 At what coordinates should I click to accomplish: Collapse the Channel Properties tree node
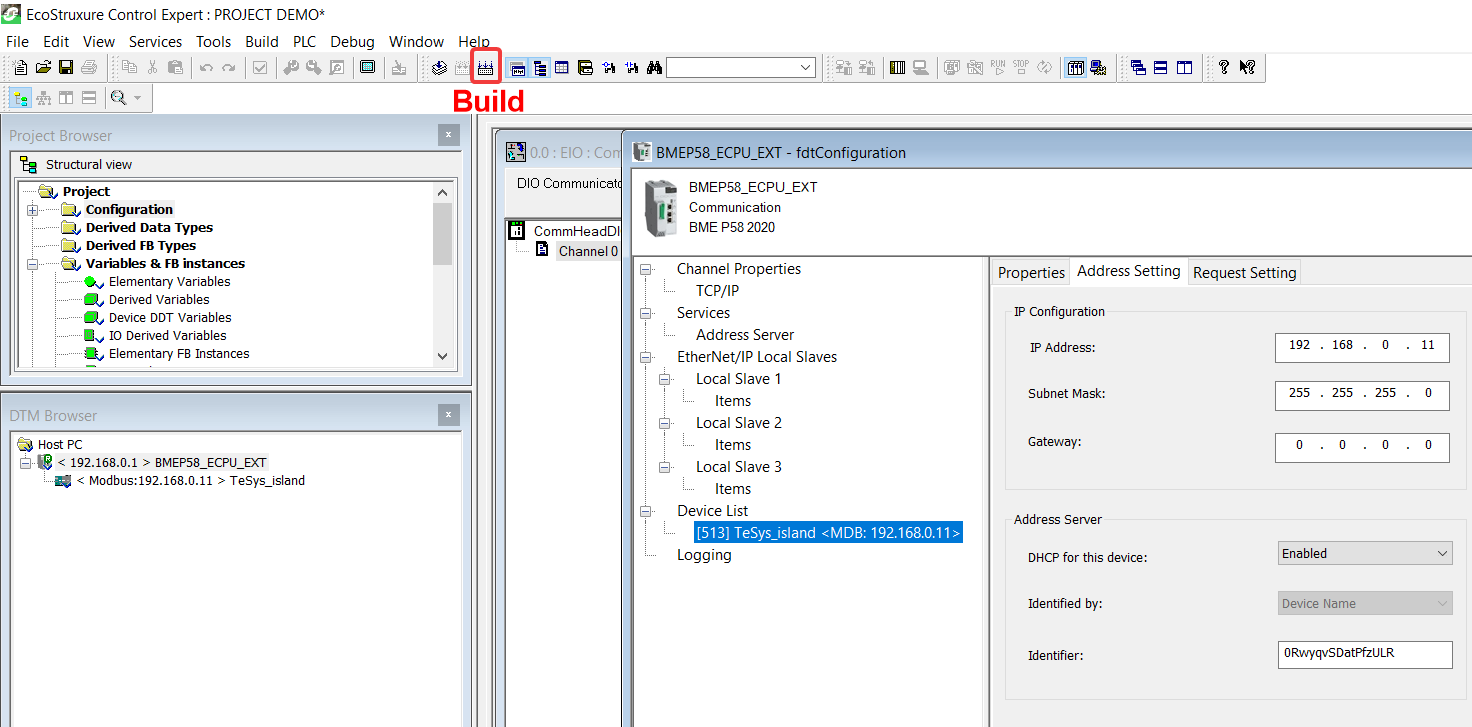coord(647,269)
